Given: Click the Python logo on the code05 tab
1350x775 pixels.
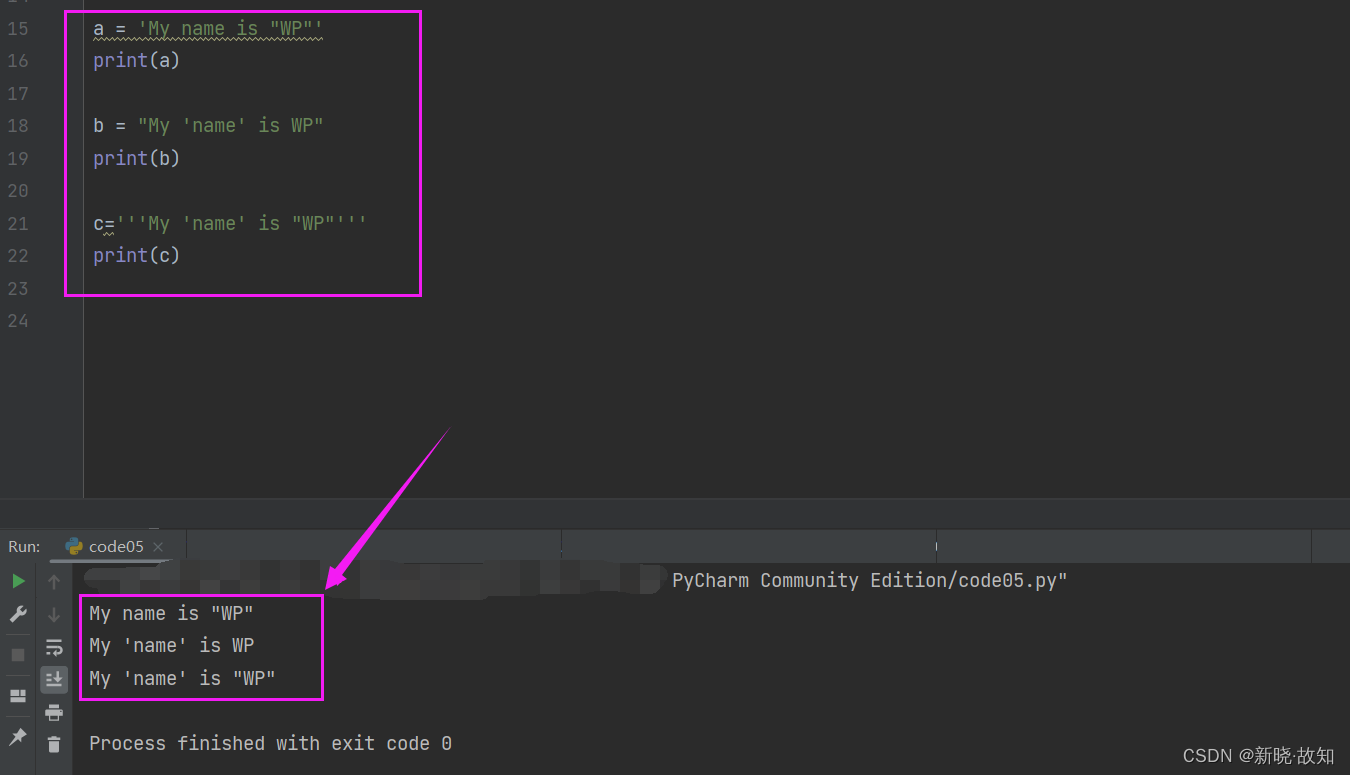Looking at the screenshot, I should pos(73,546).
